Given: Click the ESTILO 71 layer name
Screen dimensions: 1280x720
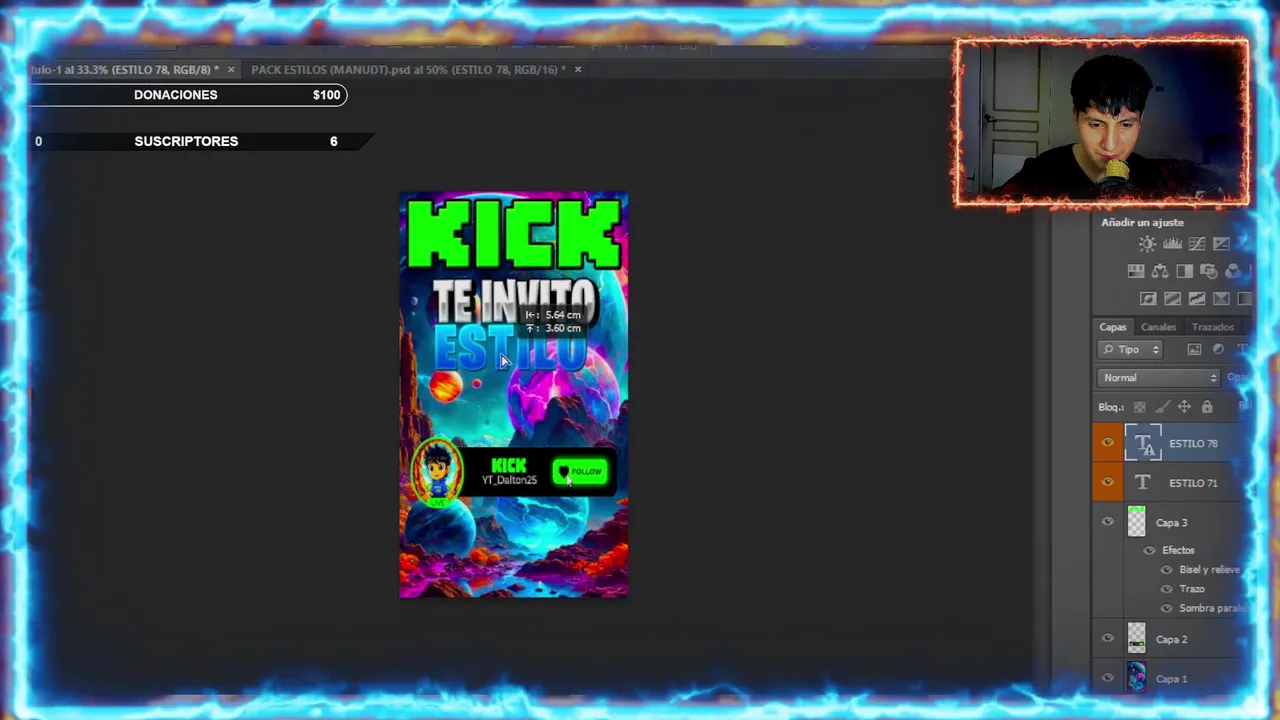Looking at the screenshot, I should (1193, 483).
